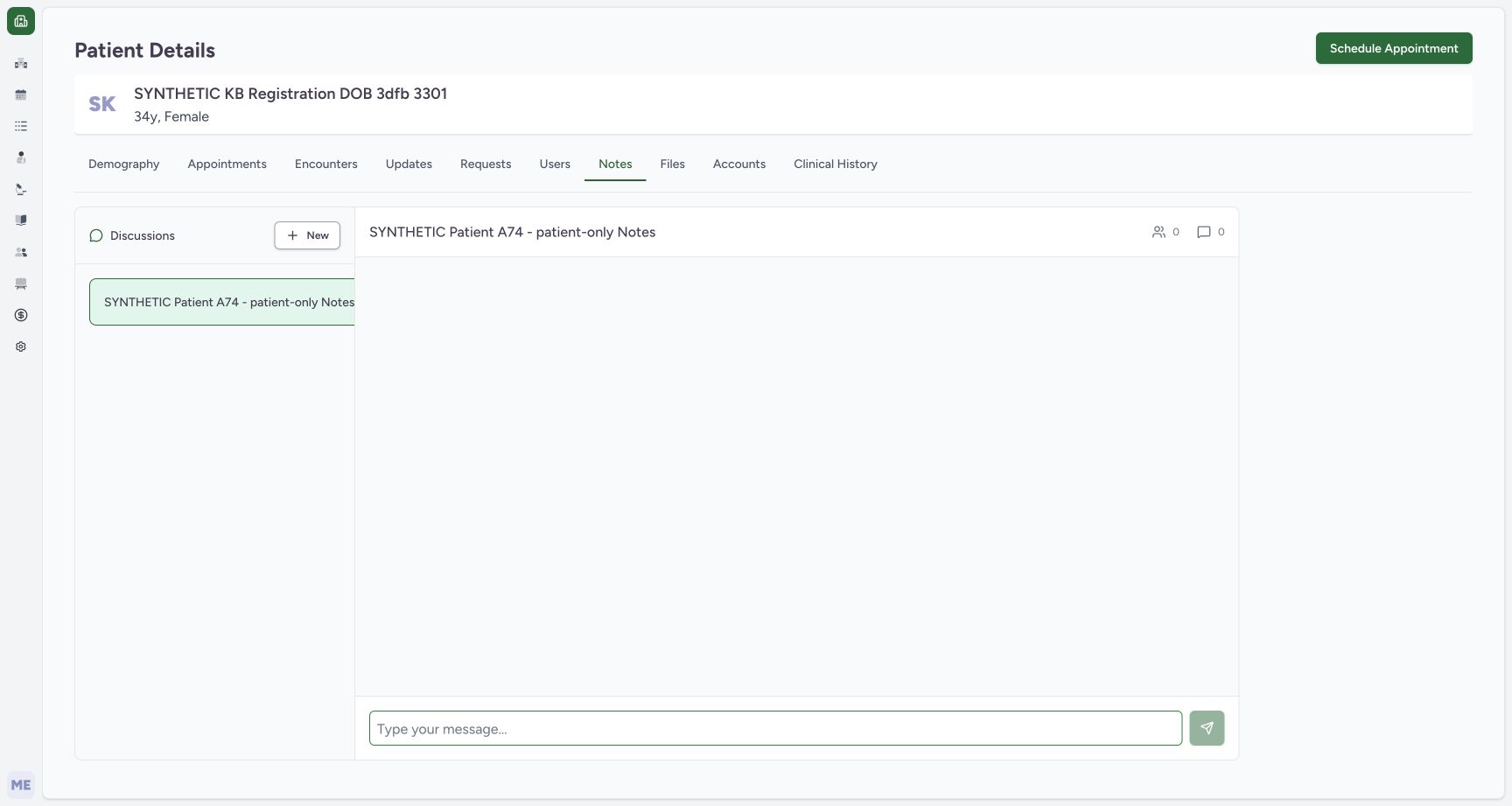Click the SK patient avatar
Screen dimensions: 1512x806
click(x=102, y=104)
